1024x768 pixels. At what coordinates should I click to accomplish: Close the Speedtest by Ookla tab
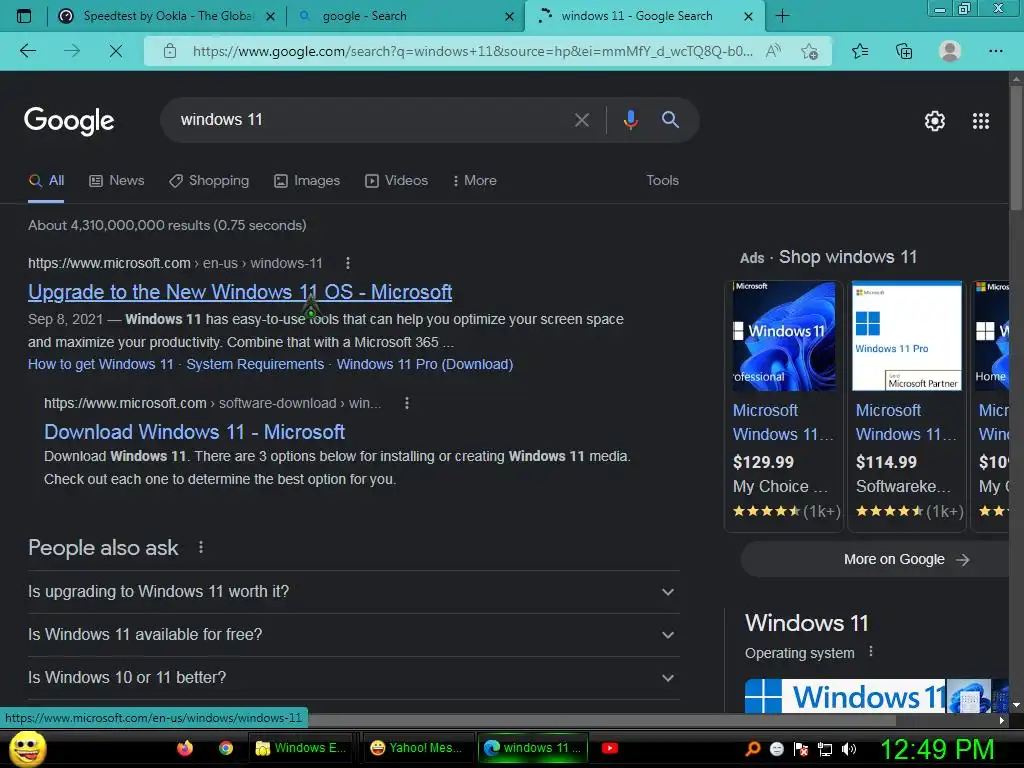[x=270, y=16]
